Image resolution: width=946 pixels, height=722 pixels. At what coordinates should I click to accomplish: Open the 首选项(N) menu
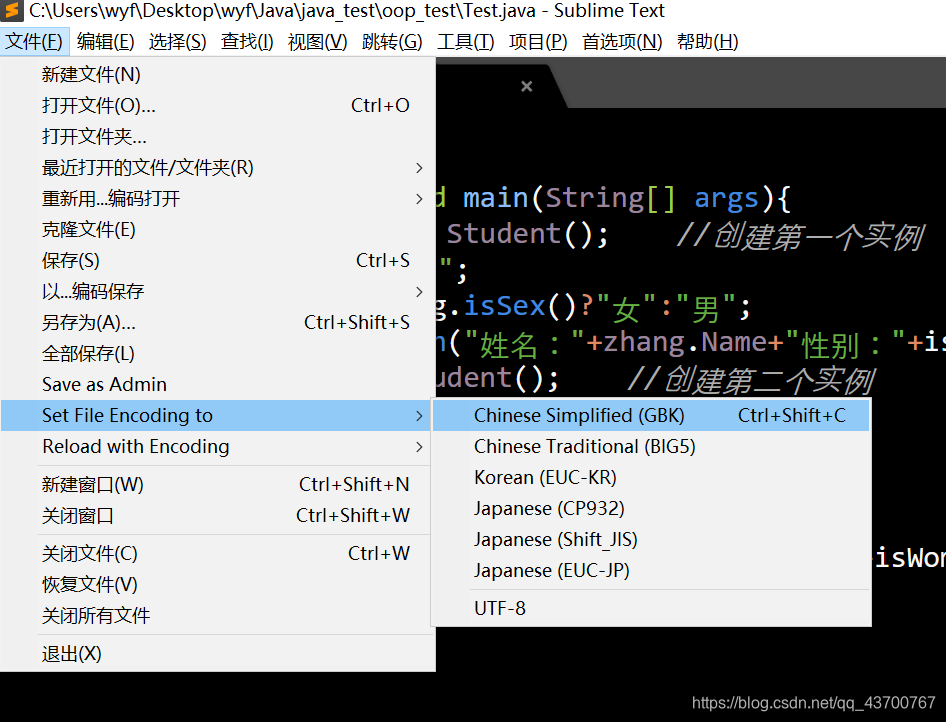pyautogui.click(x=622, y=42)
